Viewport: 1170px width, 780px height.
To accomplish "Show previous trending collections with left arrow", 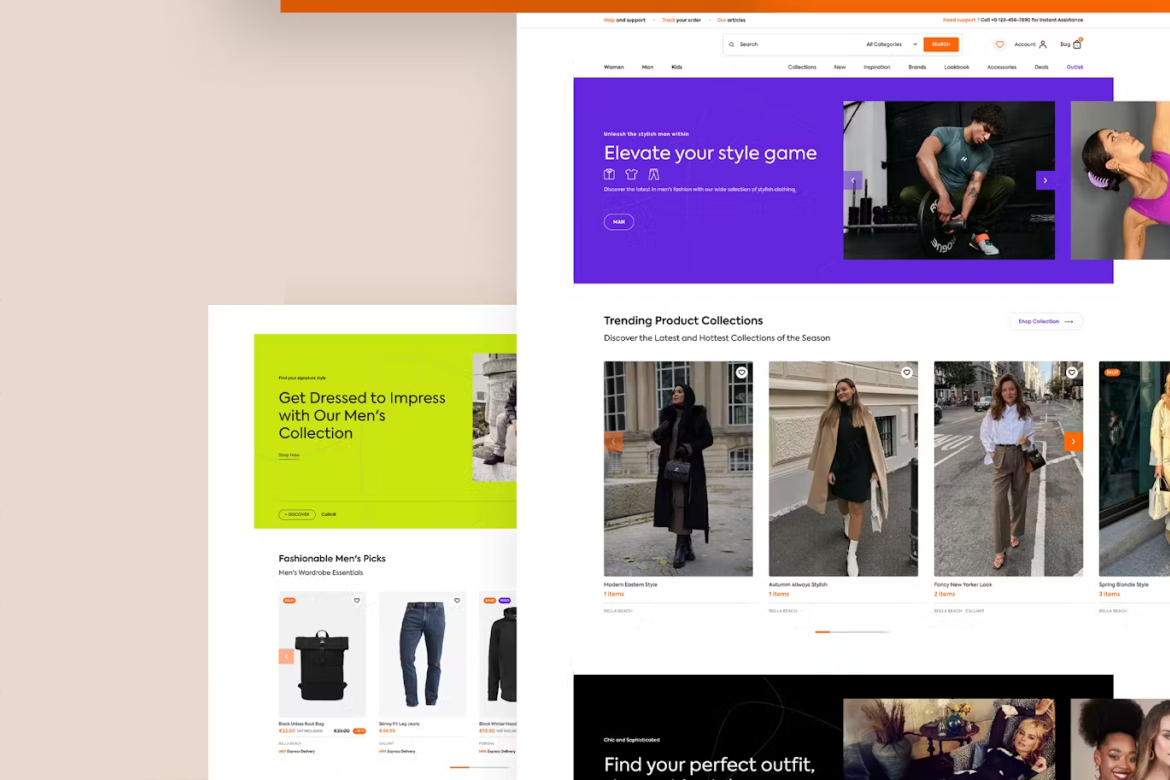I will pyautogui.click(x=613, y=442).
